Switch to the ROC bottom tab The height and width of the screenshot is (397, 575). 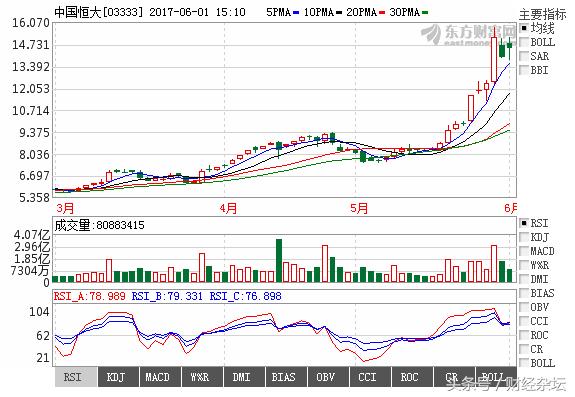coord(412,377)
